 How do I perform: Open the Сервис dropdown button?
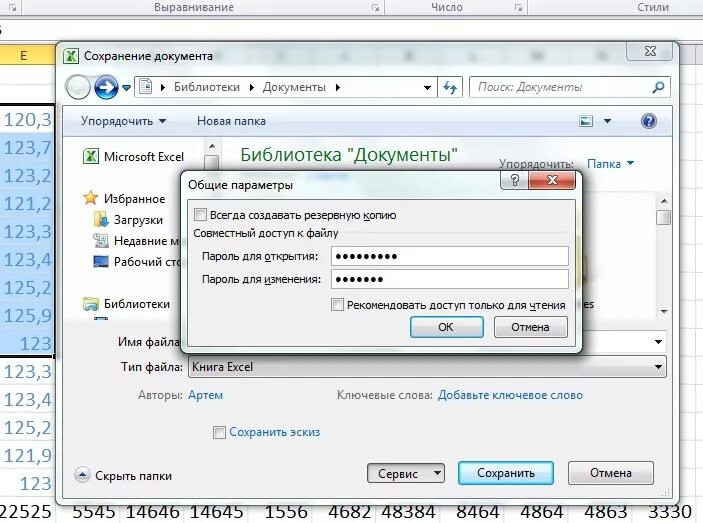click(x=406, y=473)
